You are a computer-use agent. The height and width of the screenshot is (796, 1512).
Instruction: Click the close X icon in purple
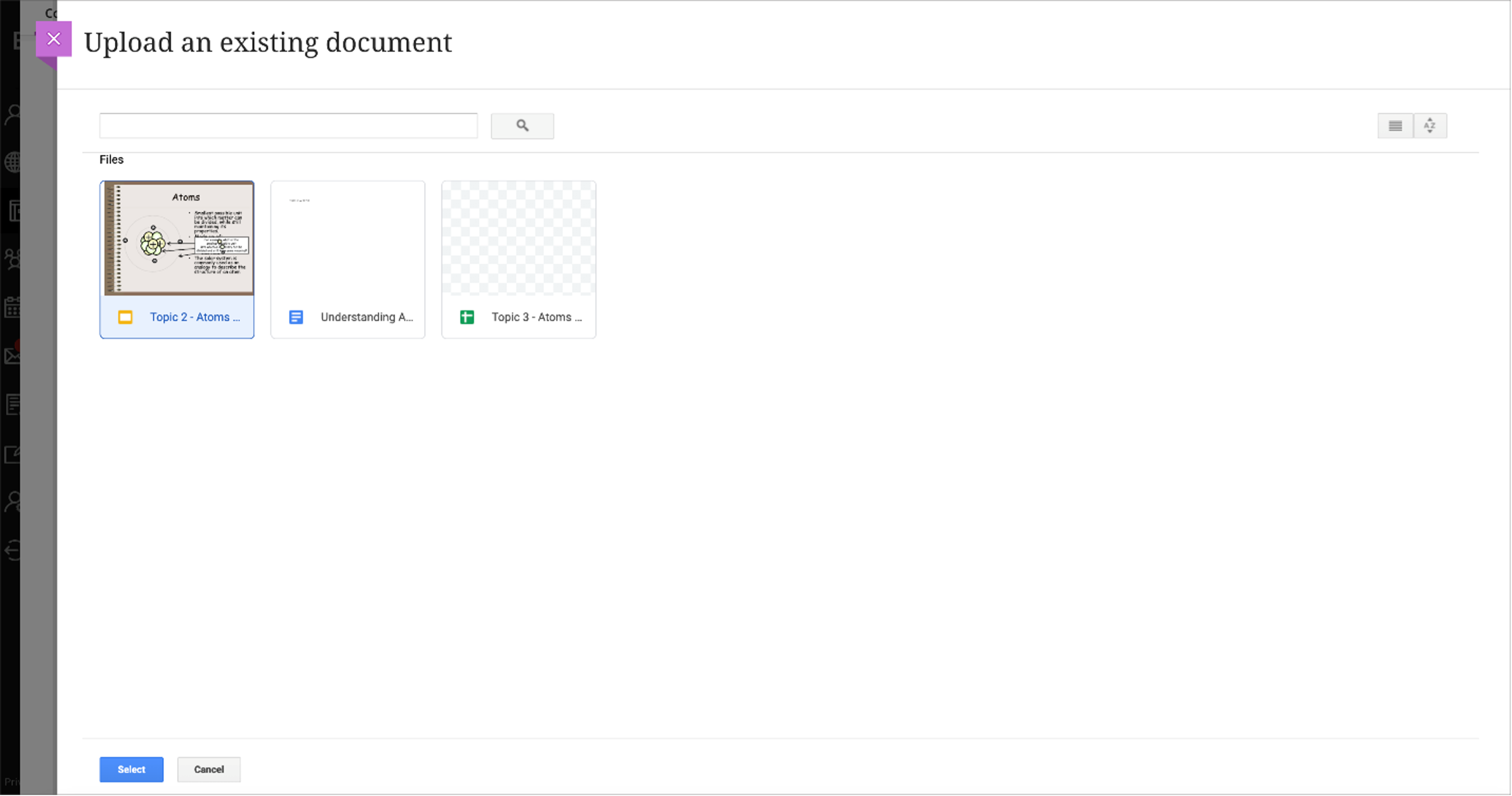coord(54,38)
